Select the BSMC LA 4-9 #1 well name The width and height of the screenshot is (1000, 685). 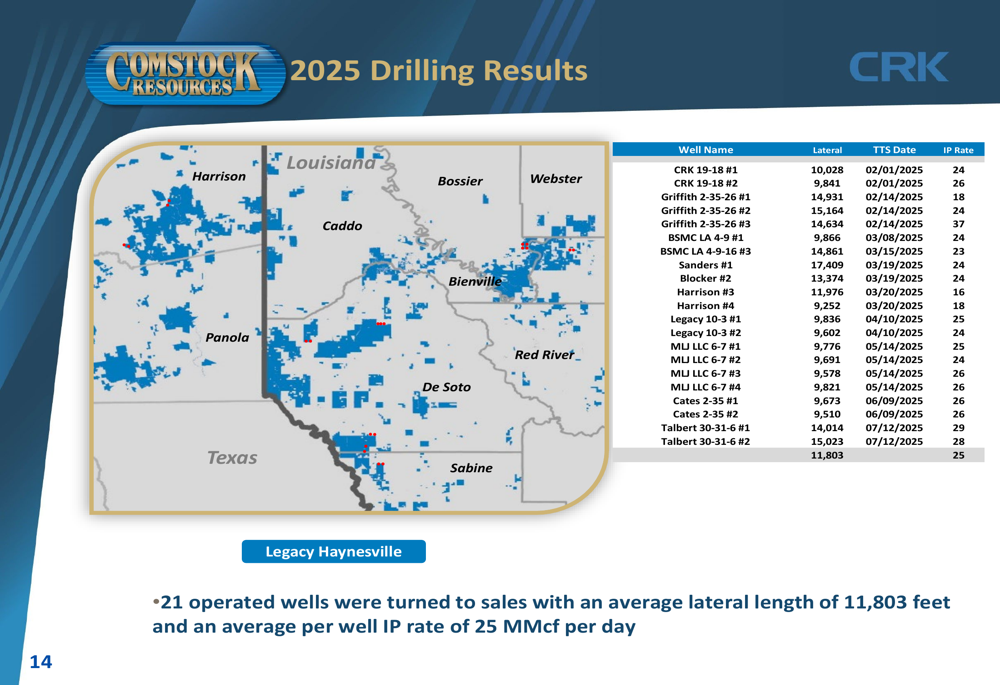tap(705, 237)
